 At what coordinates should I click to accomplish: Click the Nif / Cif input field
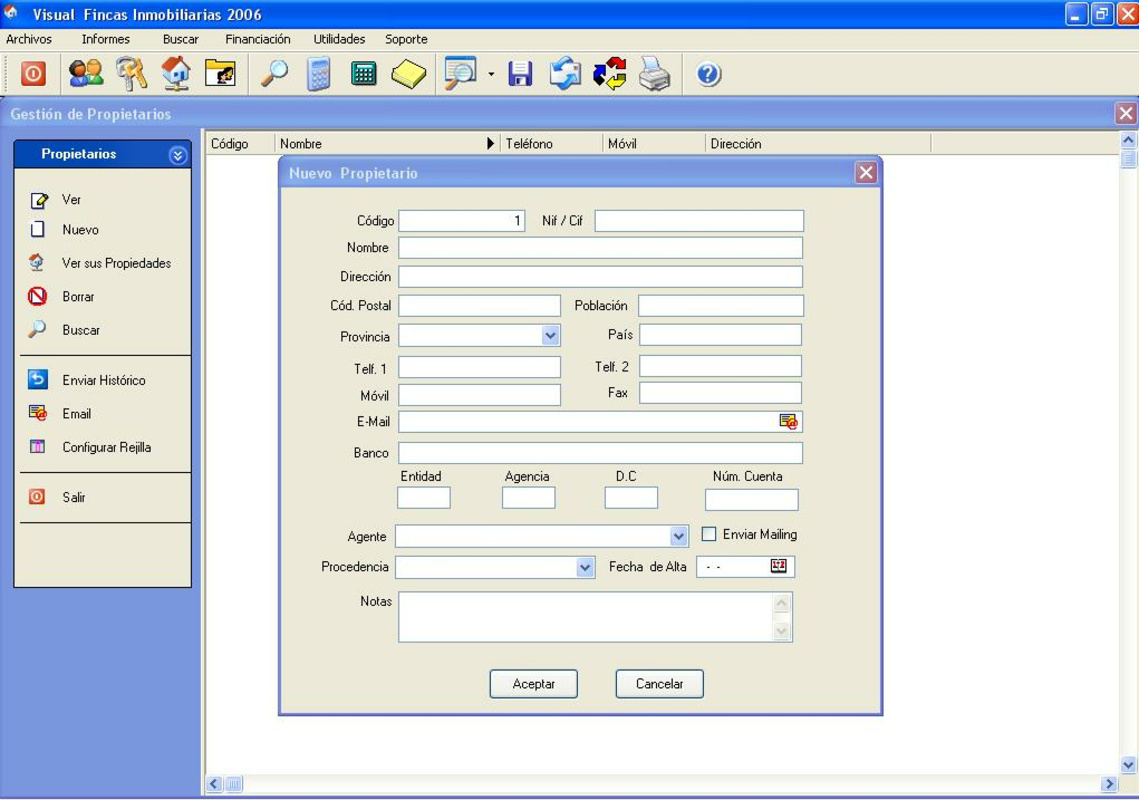[x=699, y=221]
